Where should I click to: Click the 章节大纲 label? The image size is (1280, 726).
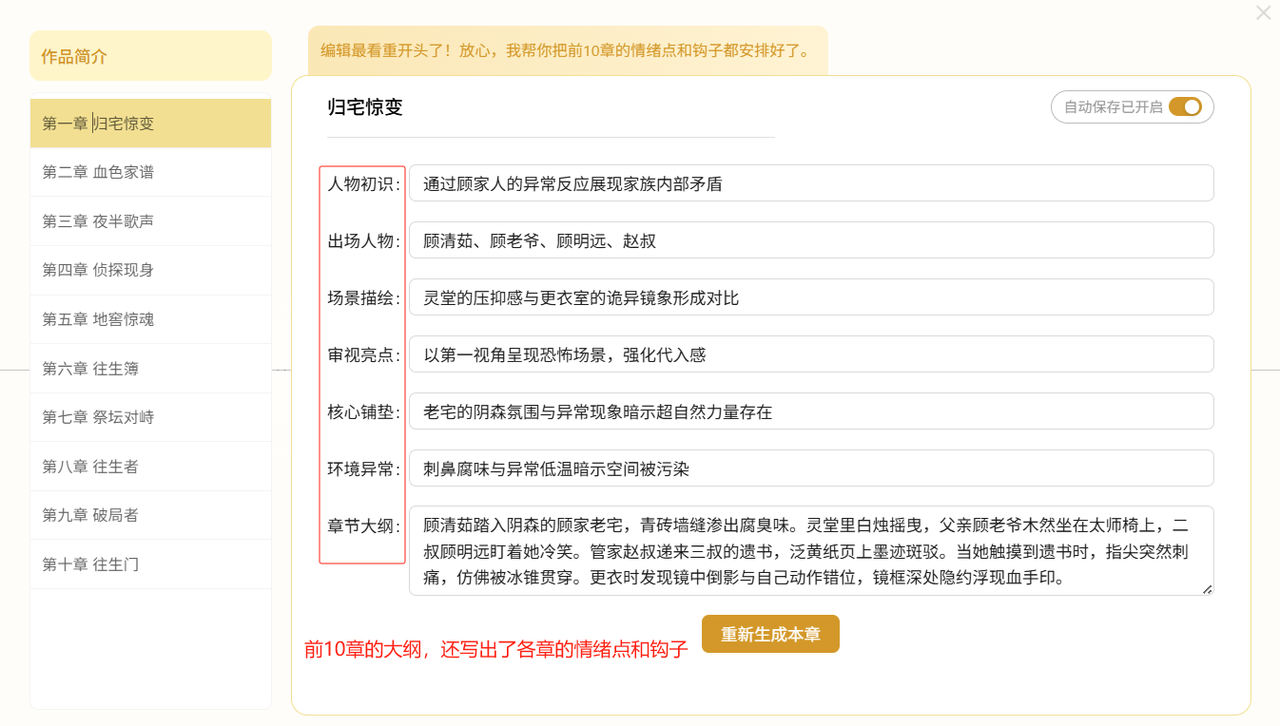pyautogui.click(x=364, y=526)
